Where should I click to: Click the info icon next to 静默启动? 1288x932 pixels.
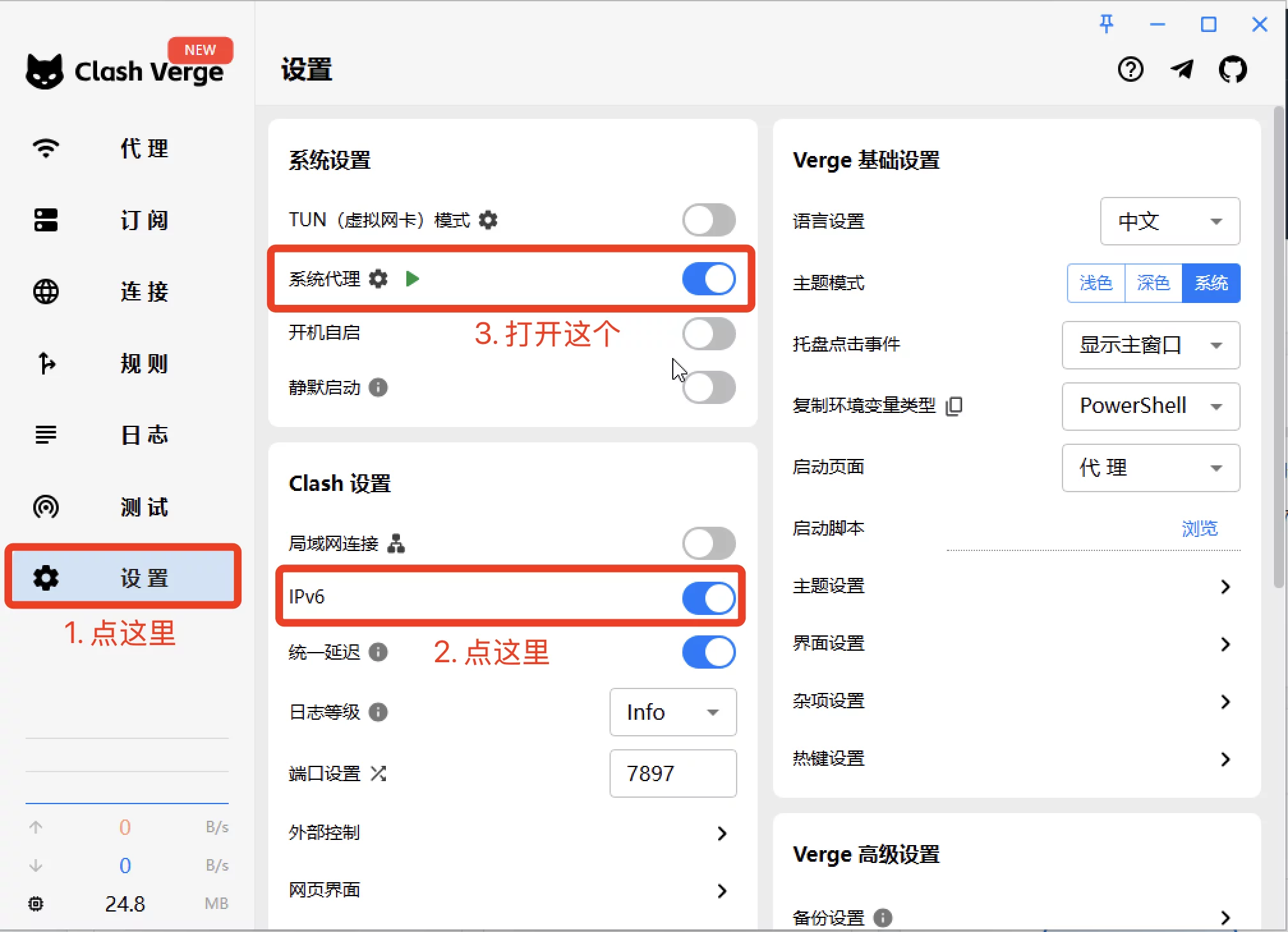tap(378, 388)
